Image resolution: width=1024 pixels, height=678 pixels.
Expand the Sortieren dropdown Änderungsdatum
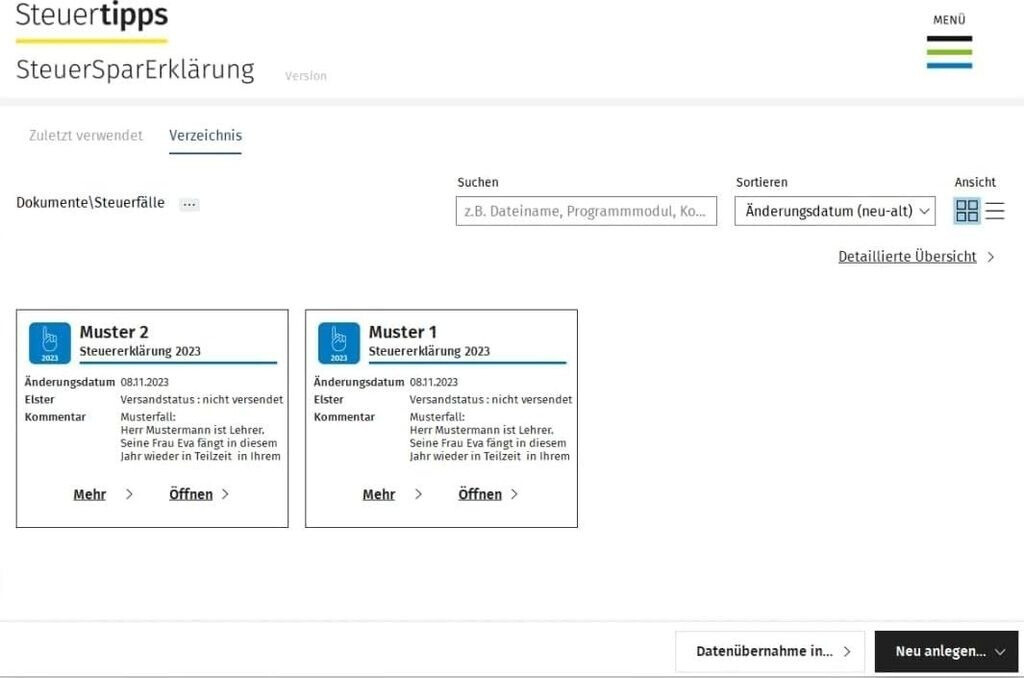click(835, 211)
